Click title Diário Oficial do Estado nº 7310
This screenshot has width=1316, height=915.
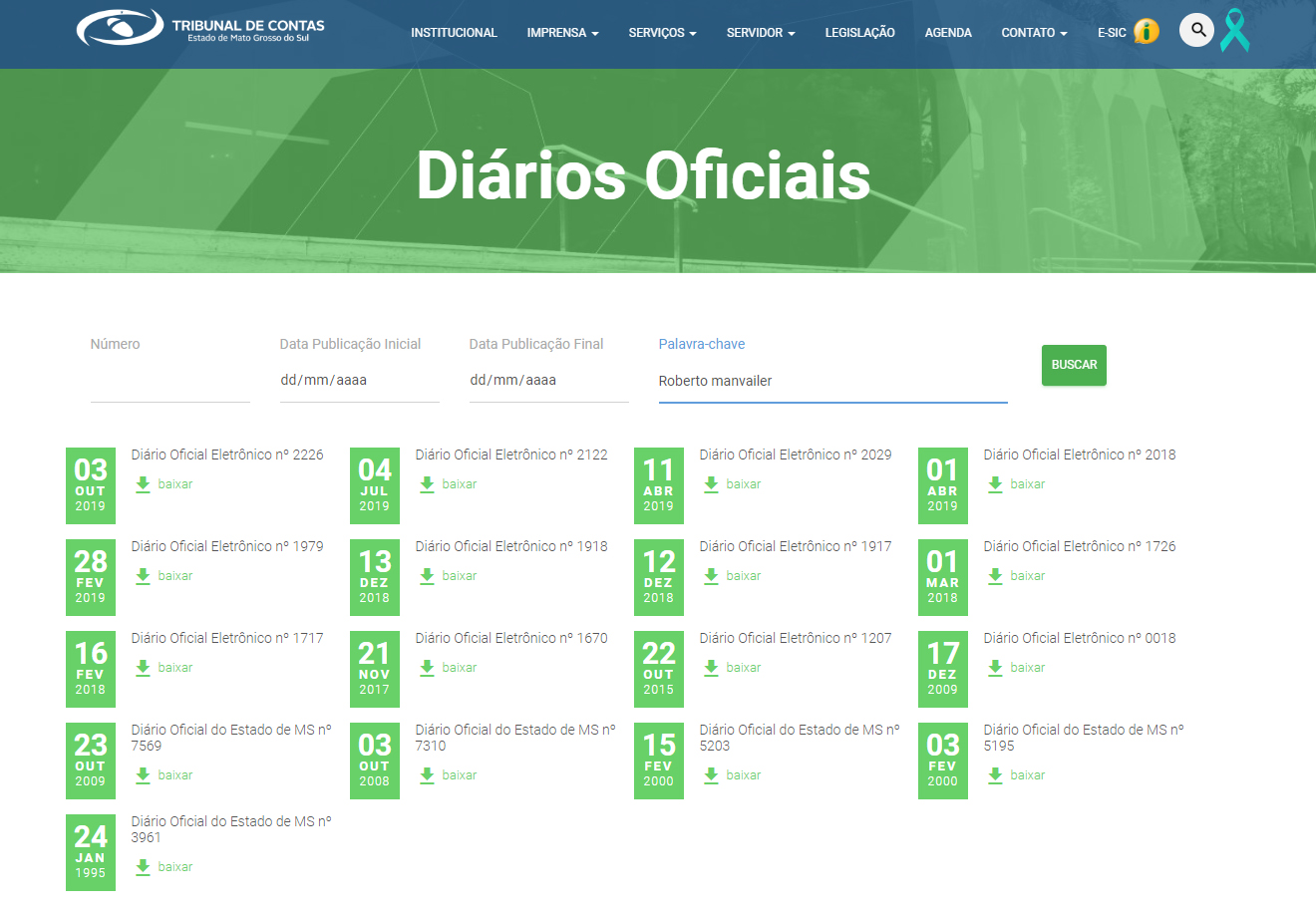click(x=515, y=738)
